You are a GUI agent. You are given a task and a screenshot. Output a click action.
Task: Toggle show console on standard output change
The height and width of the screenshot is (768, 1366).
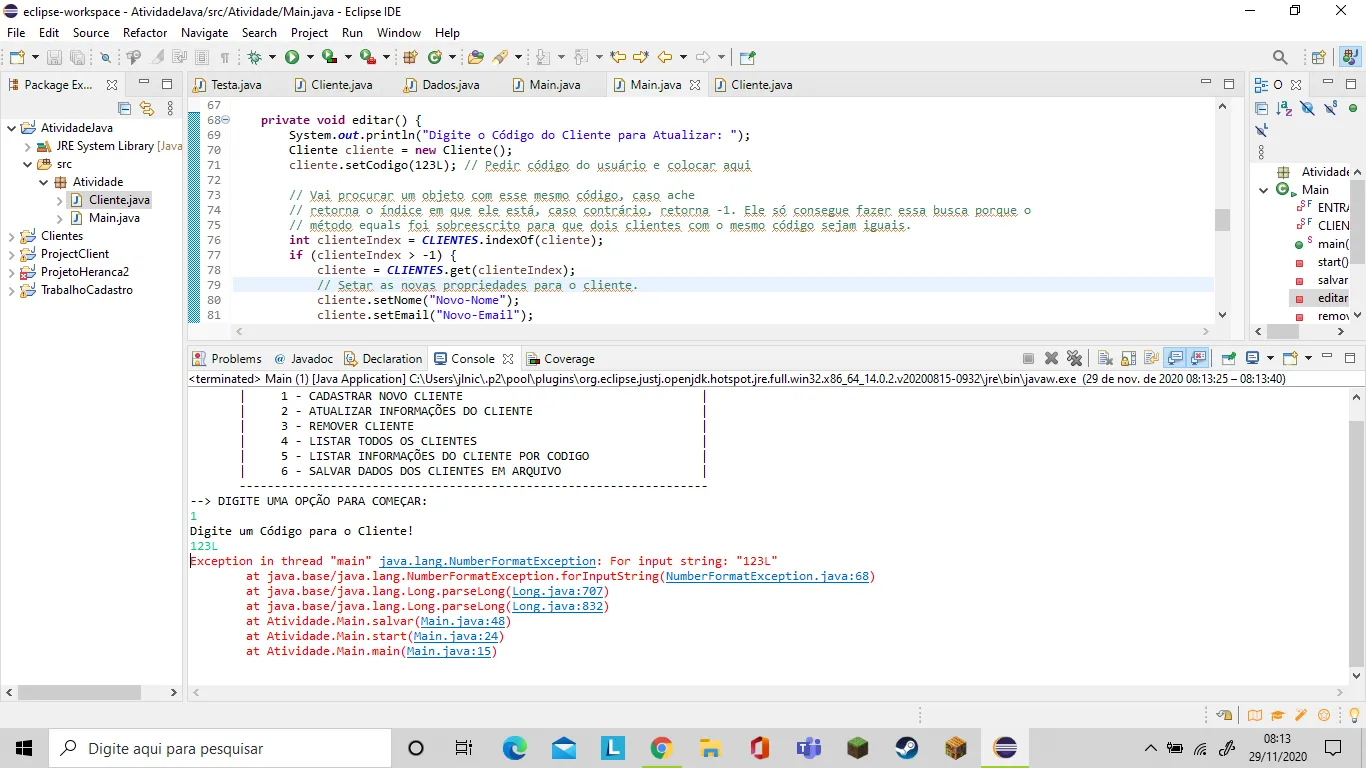pos(1176,358)
